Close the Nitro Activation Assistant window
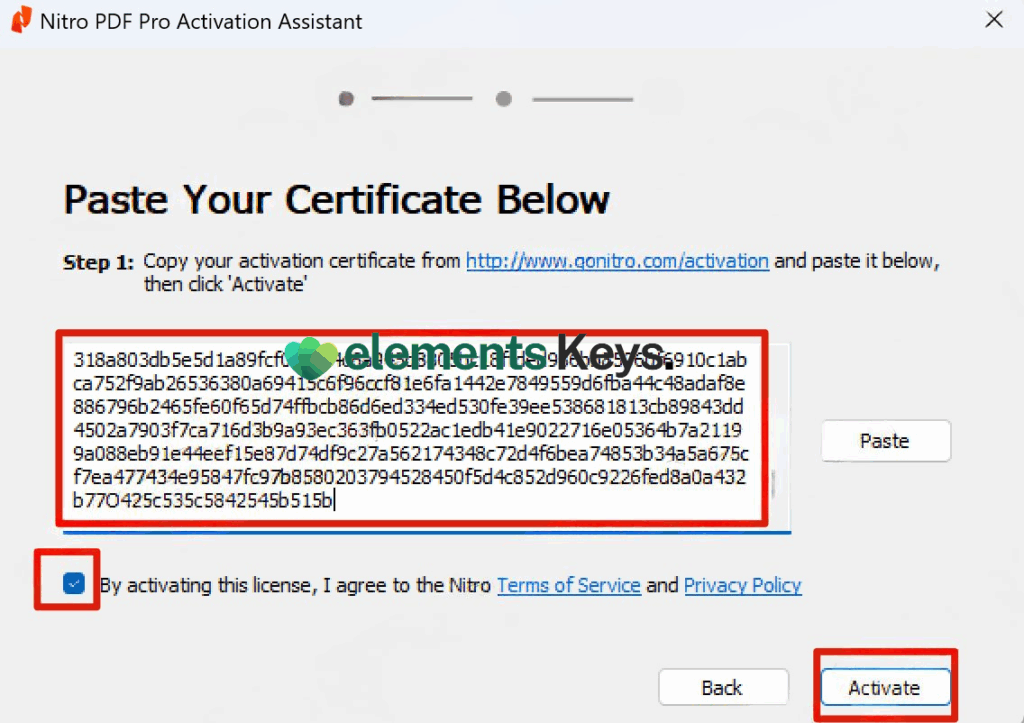 click(x=994, y=19)
